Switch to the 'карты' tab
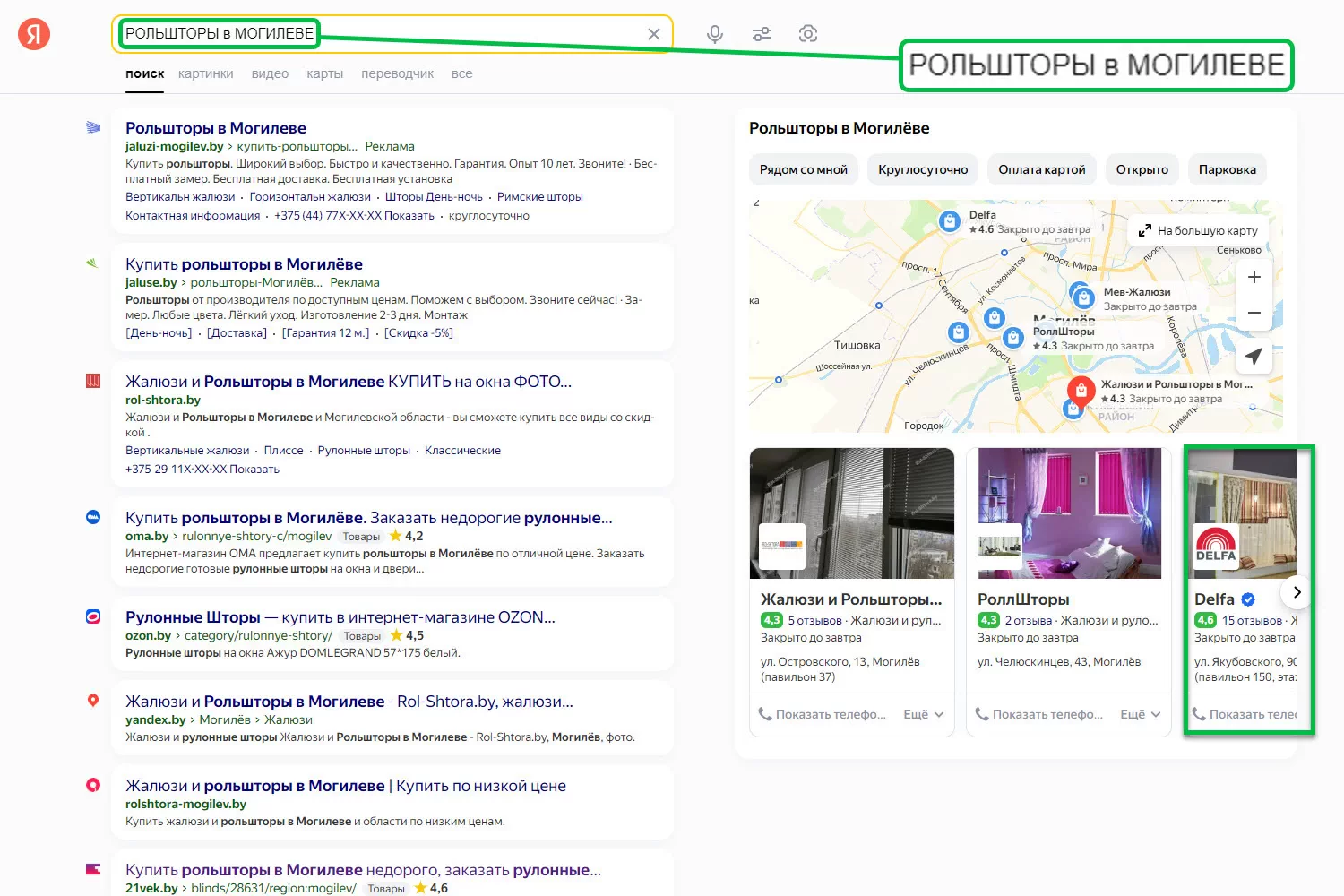This screenshot has width=1344, height=896. (324, 73)
